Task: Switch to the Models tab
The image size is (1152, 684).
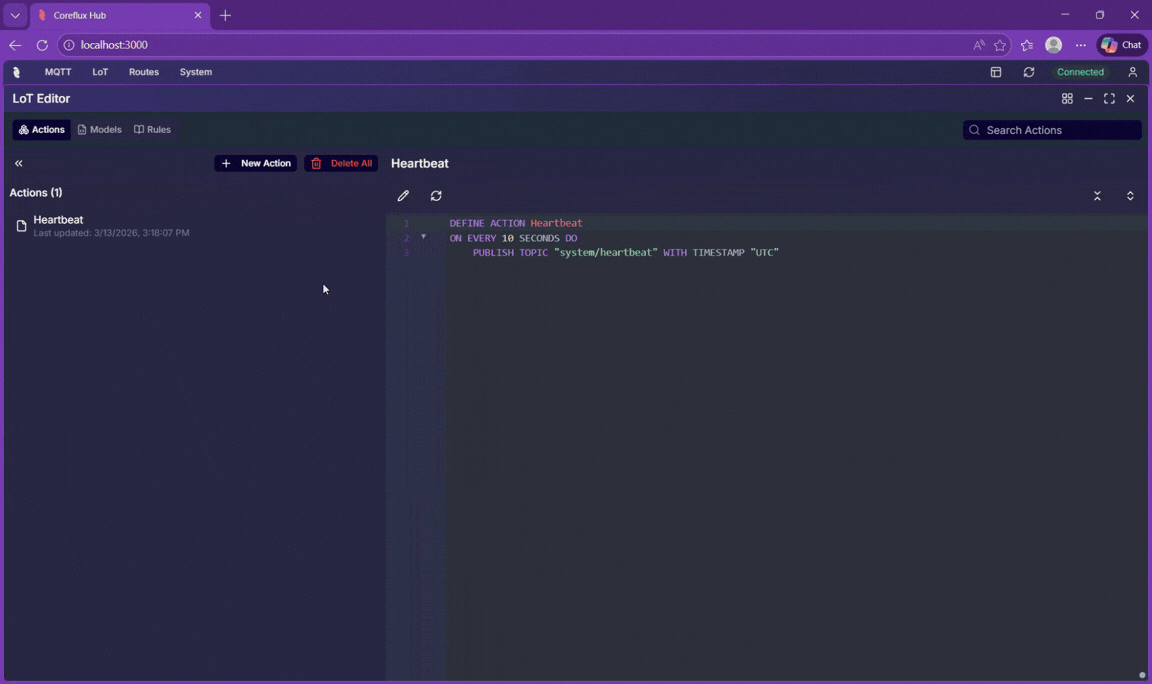Action: [x=99, y=129]
